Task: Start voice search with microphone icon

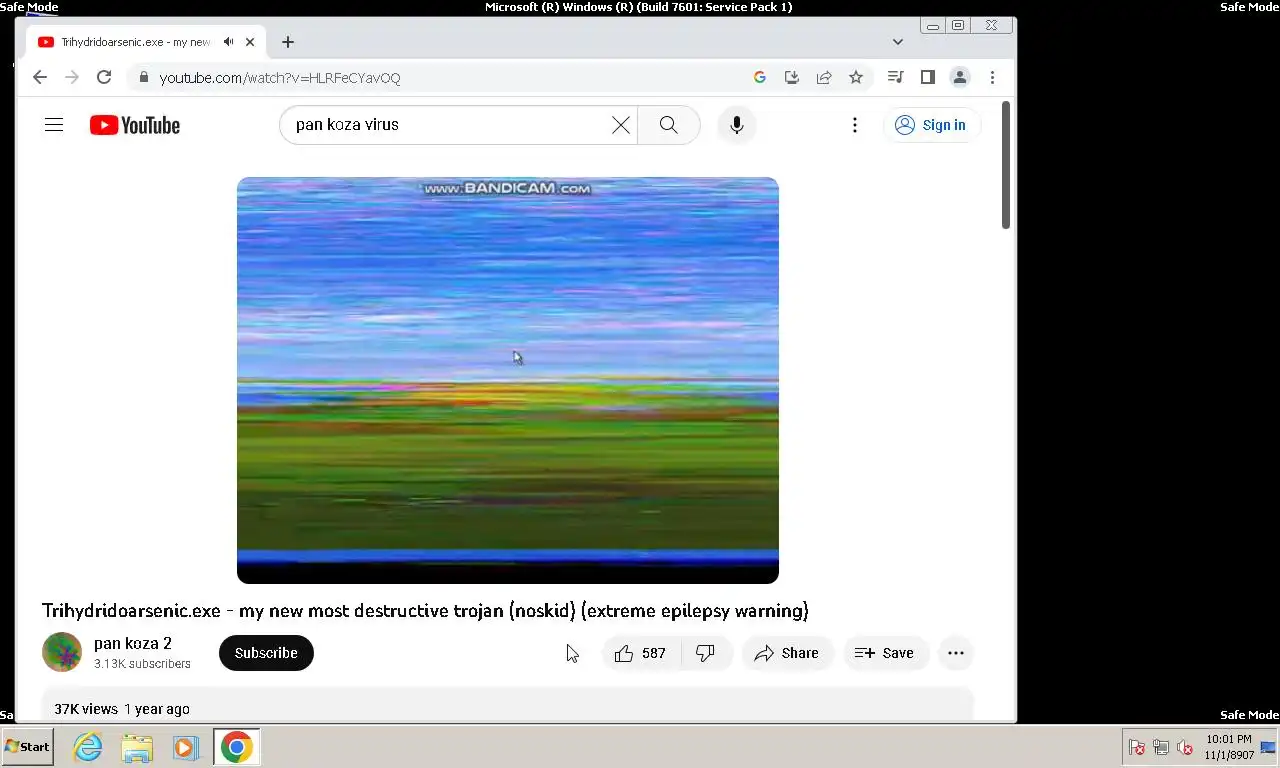Action: click(737, 125)
